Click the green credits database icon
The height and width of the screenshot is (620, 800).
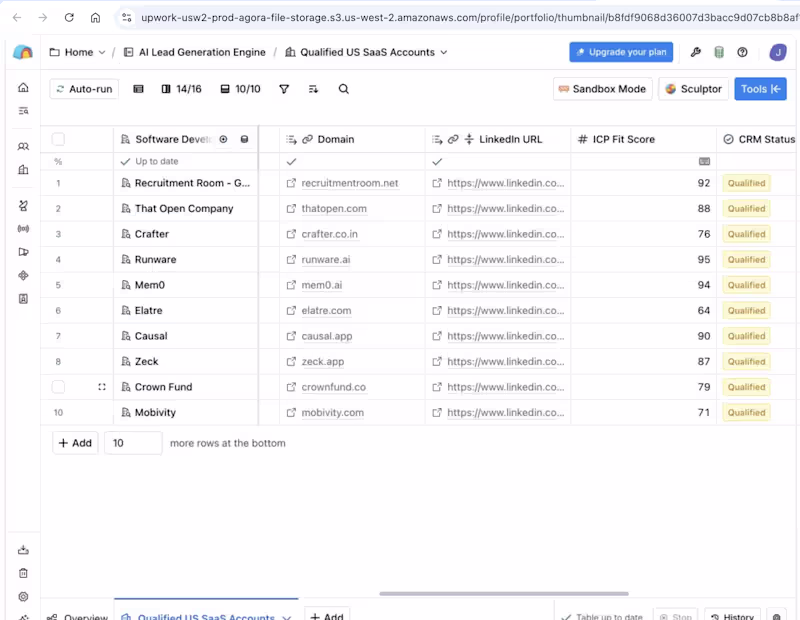719,52
